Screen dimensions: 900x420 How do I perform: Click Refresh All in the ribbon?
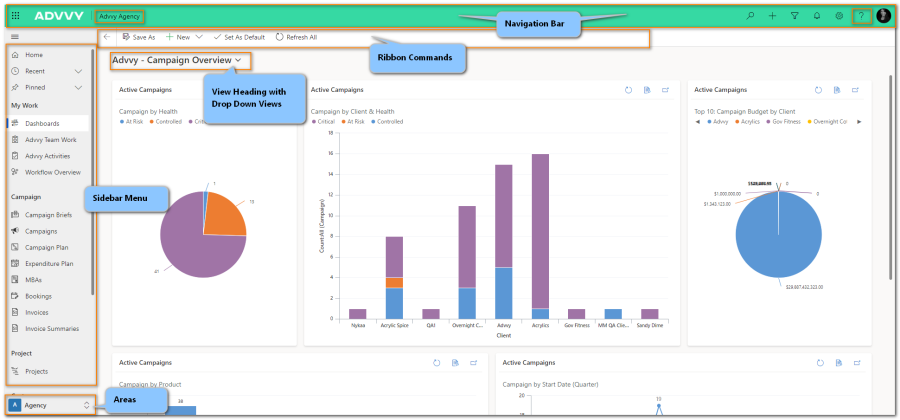coord(296,37)
